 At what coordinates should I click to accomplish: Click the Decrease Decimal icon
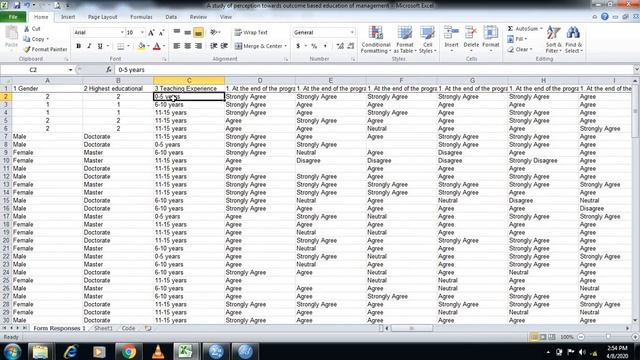[x=351, y=46]
